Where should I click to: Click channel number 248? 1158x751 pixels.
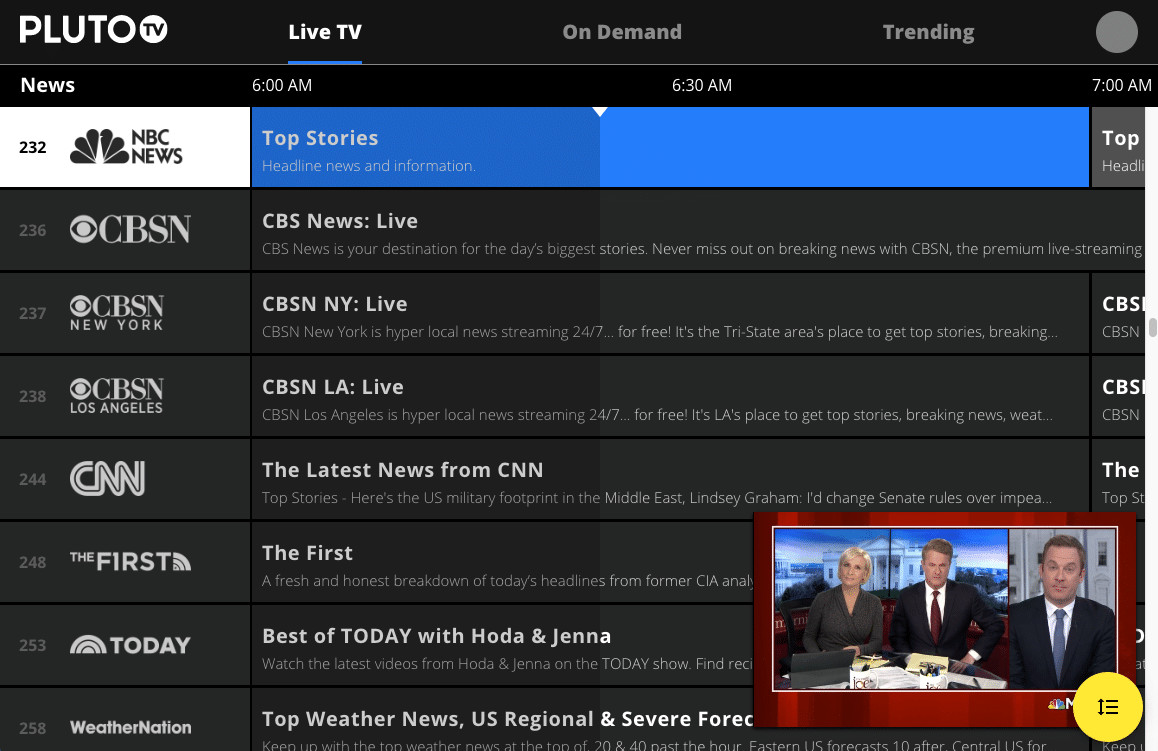click(x=32, y=562)
